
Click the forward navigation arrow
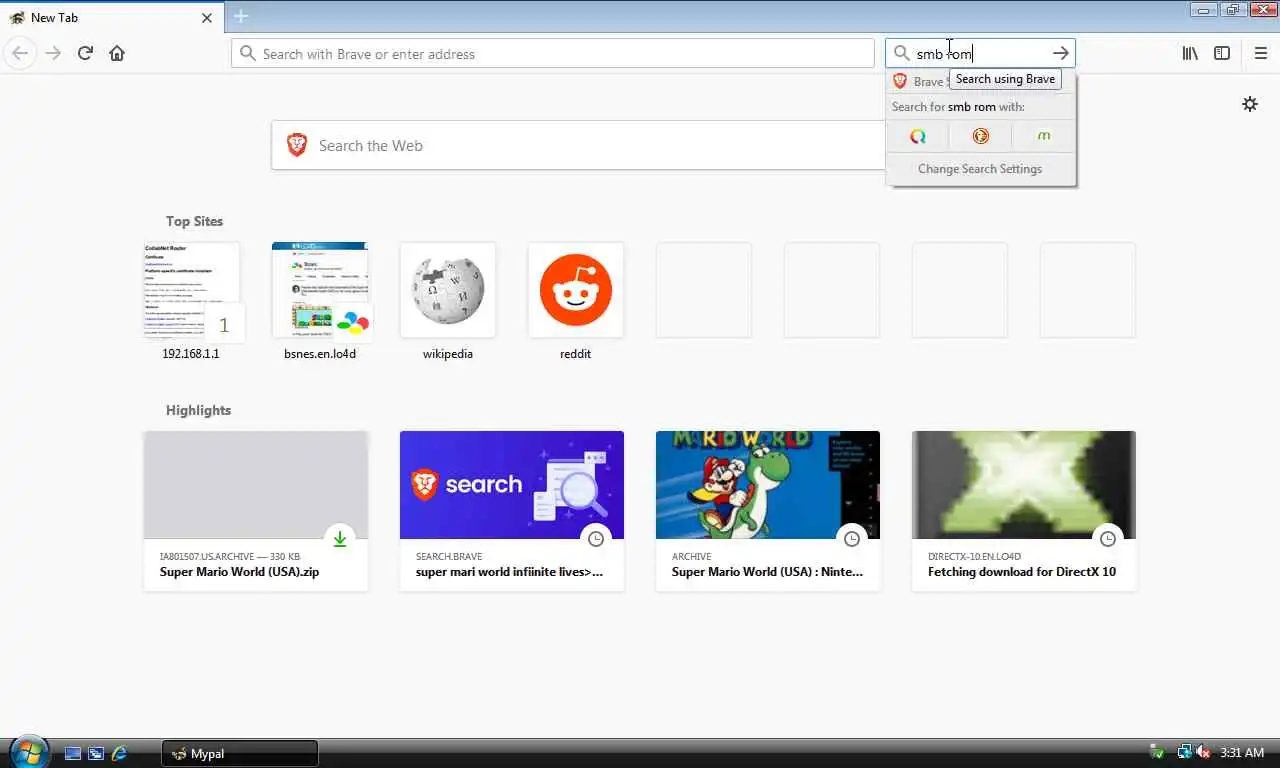pyautogui.click(x=53, y=53)
